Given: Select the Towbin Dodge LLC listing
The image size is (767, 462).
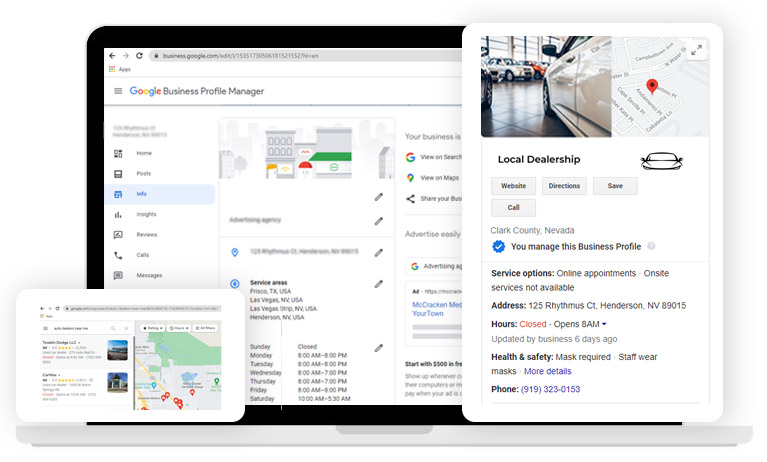Looking at the screenshot, I should point(87,352).
